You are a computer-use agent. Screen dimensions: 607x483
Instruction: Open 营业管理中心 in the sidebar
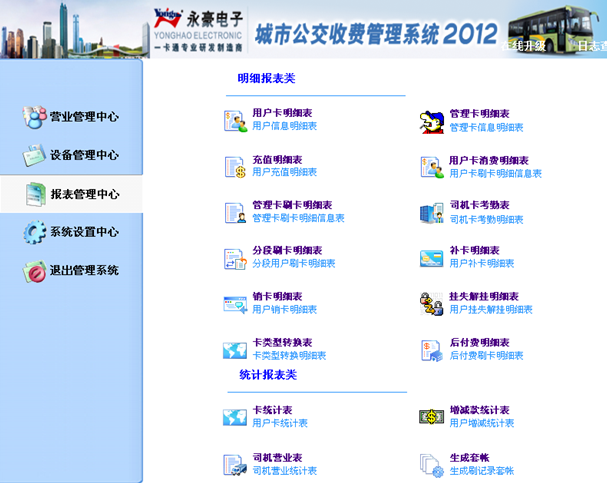[x=72, y=117]
